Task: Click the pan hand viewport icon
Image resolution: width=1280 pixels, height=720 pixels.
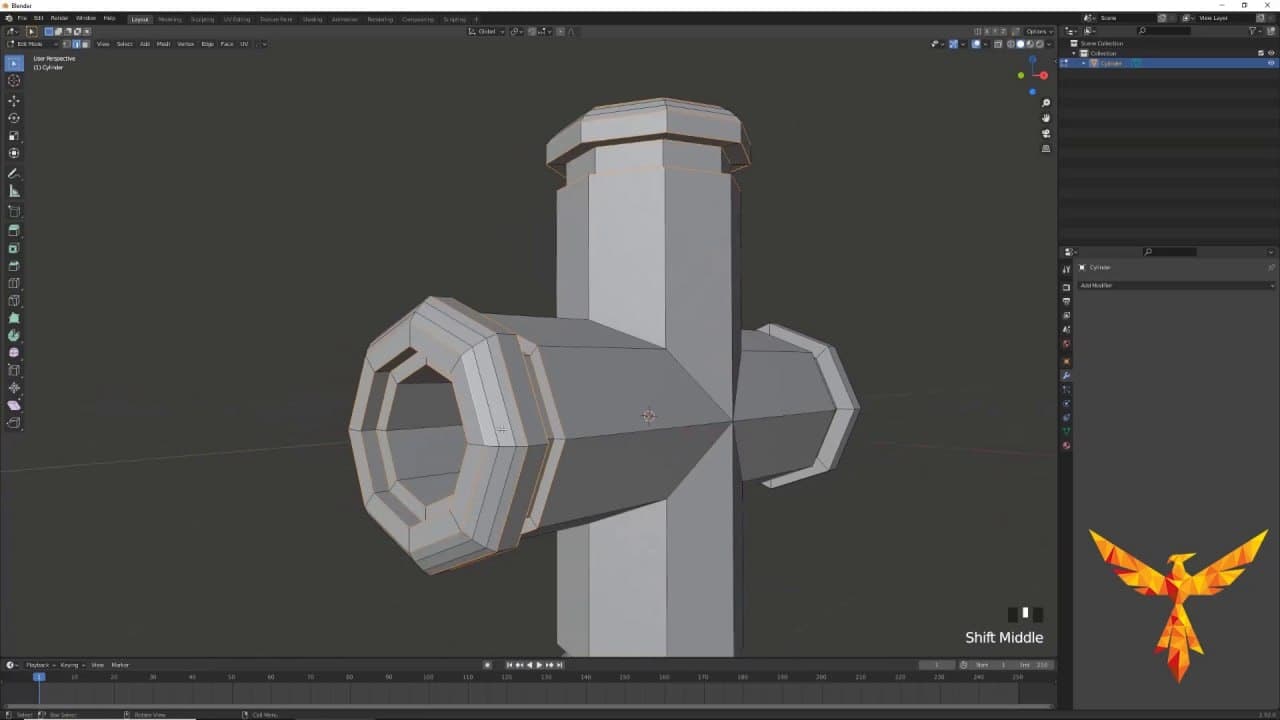Action: pyautogui.click(x=1046, y=118)
